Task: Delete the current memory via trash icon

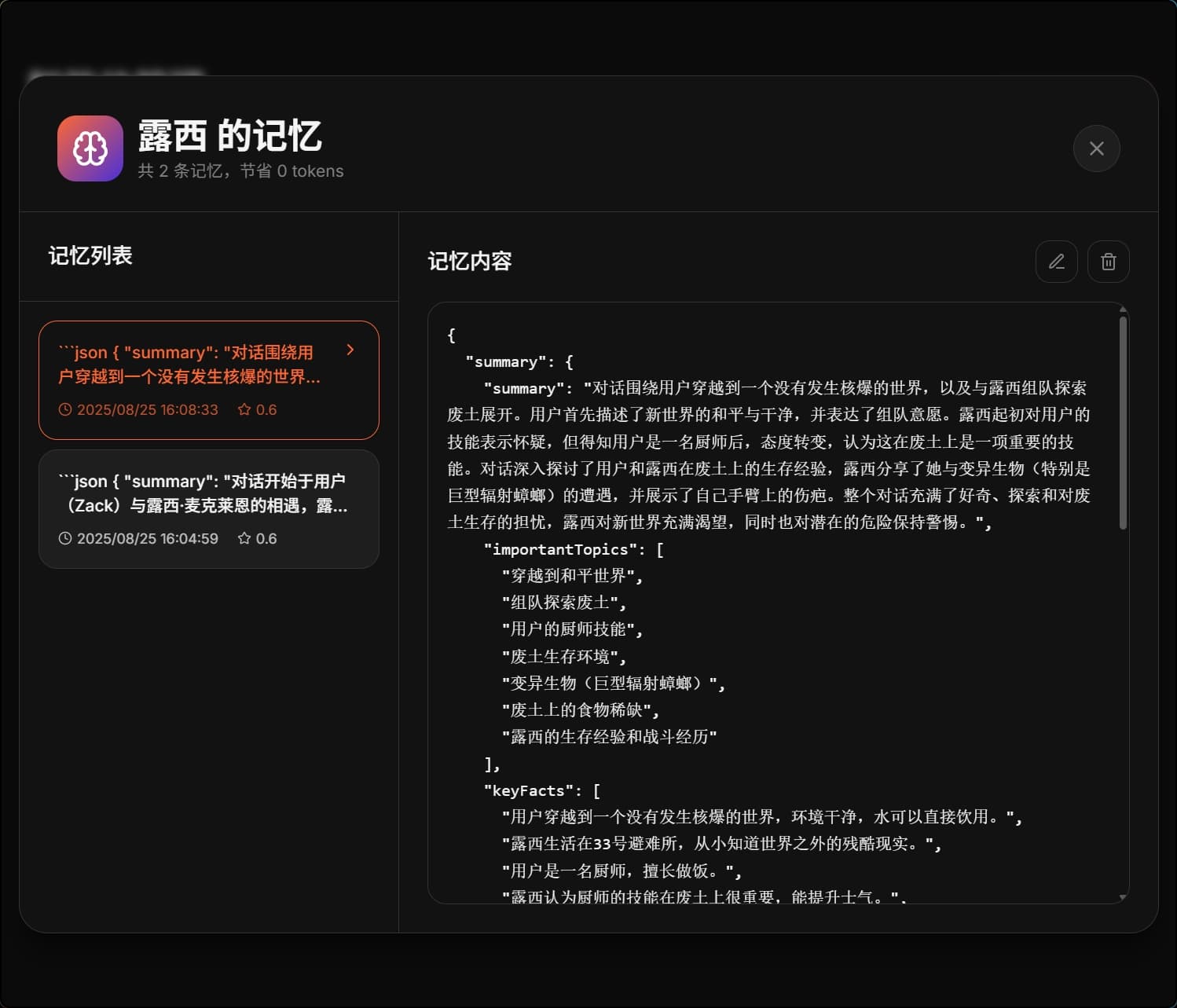Action: pyautogui.click(x=1108, y=262)
